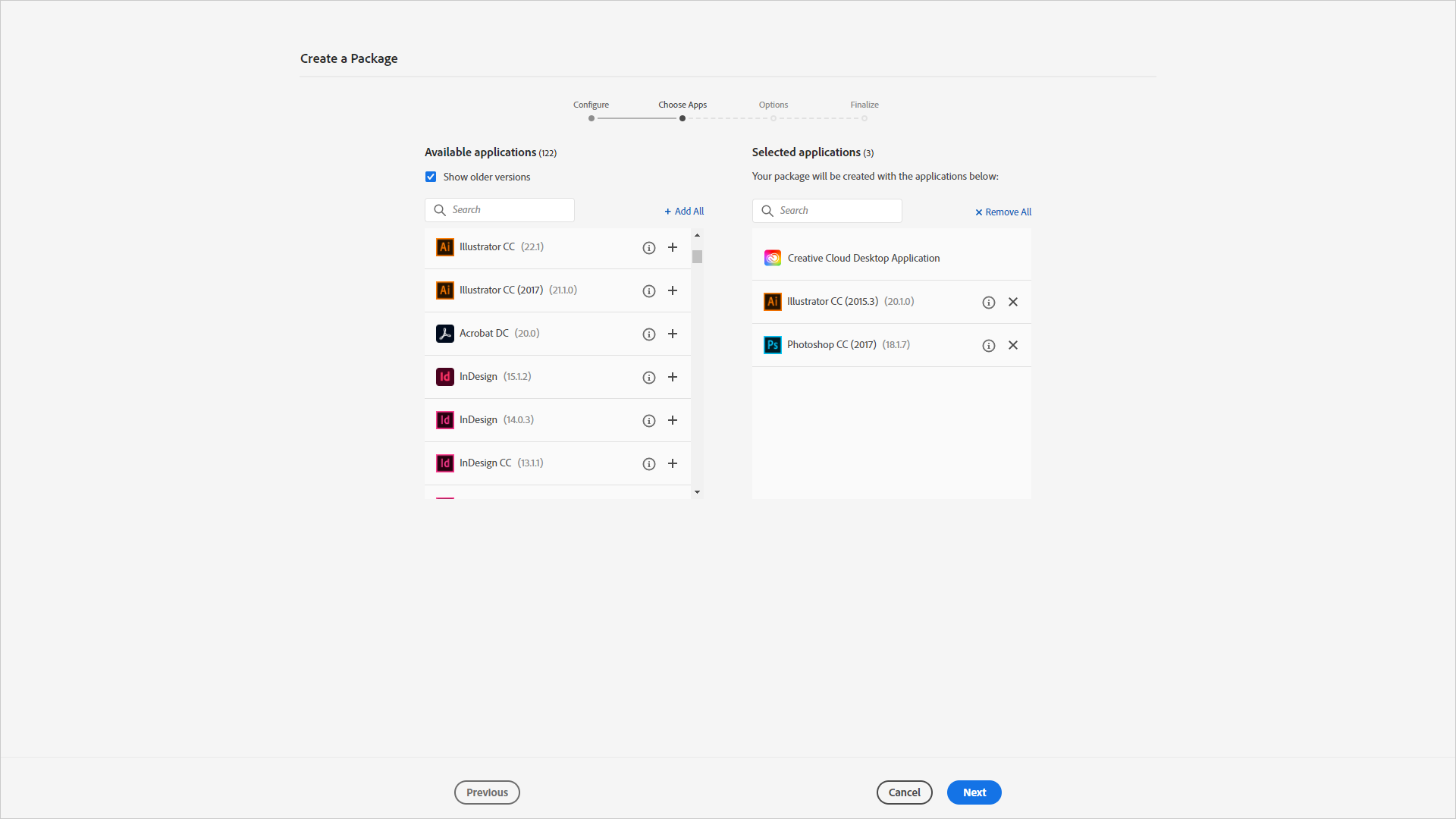Click the Next button
The image size is (1456, 819).
974,792
